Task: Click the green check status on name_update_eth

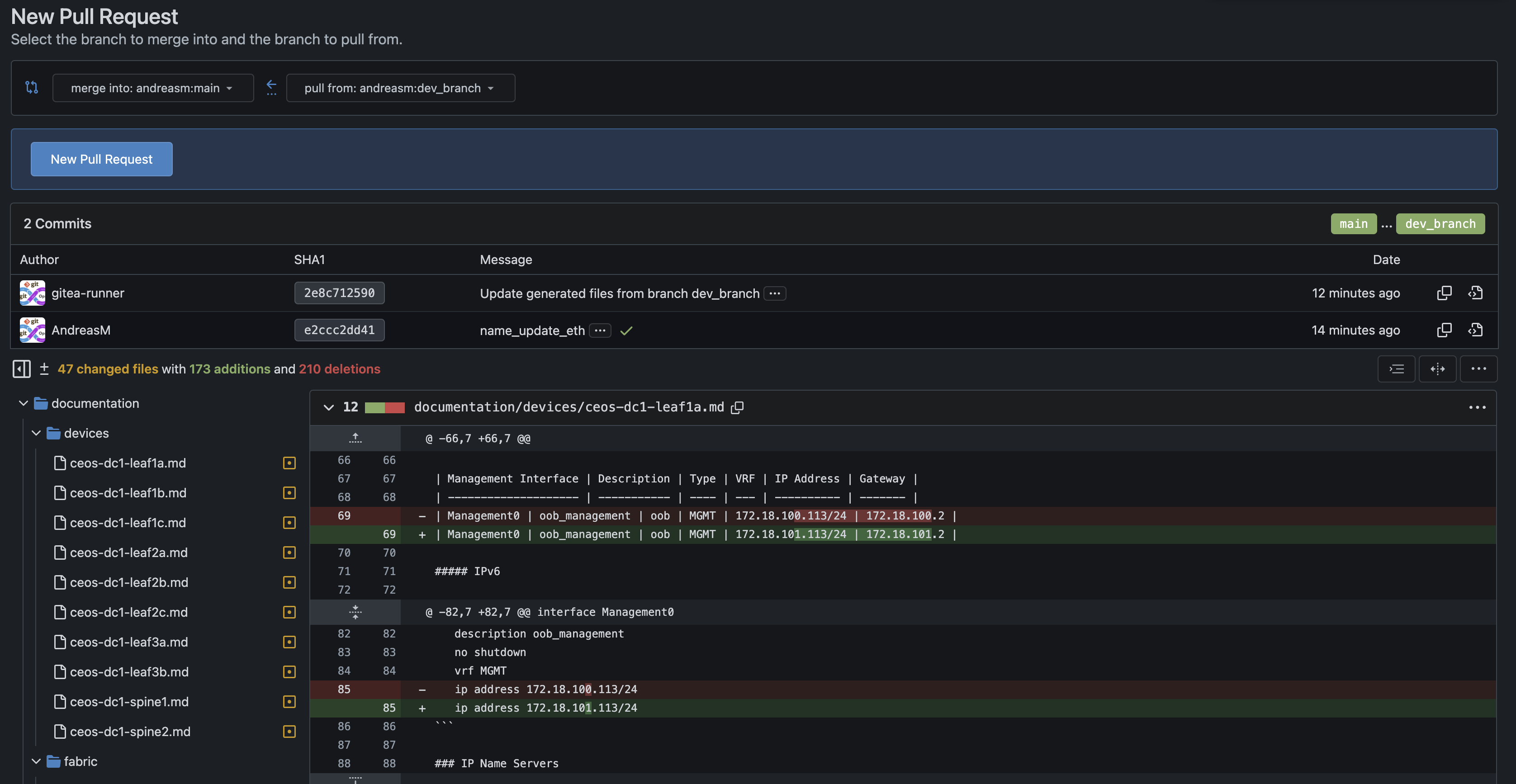Action: [626, 331]
